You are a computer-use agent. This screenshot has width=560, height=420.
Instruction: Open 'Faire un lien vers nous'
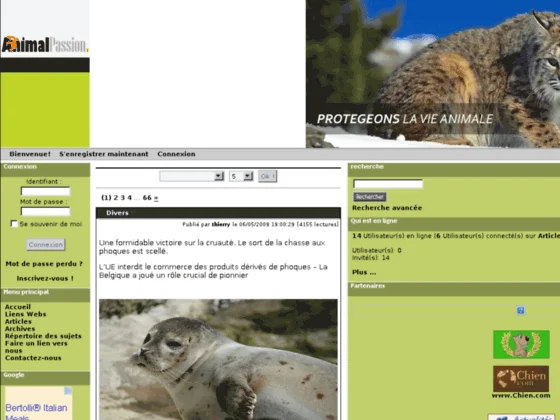pos(36,347)
